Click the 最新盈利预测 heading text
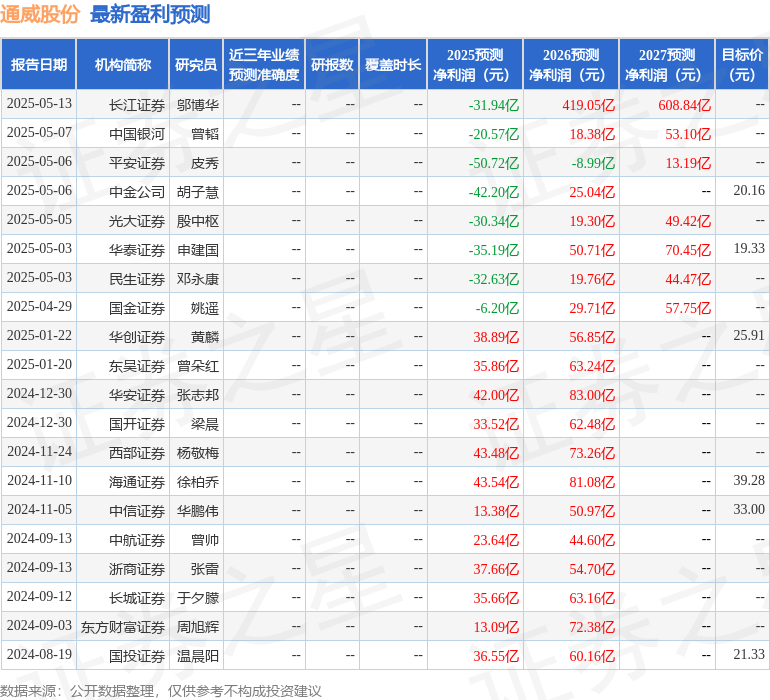Viewport: 770px width, 700px height. coord(149,14)
